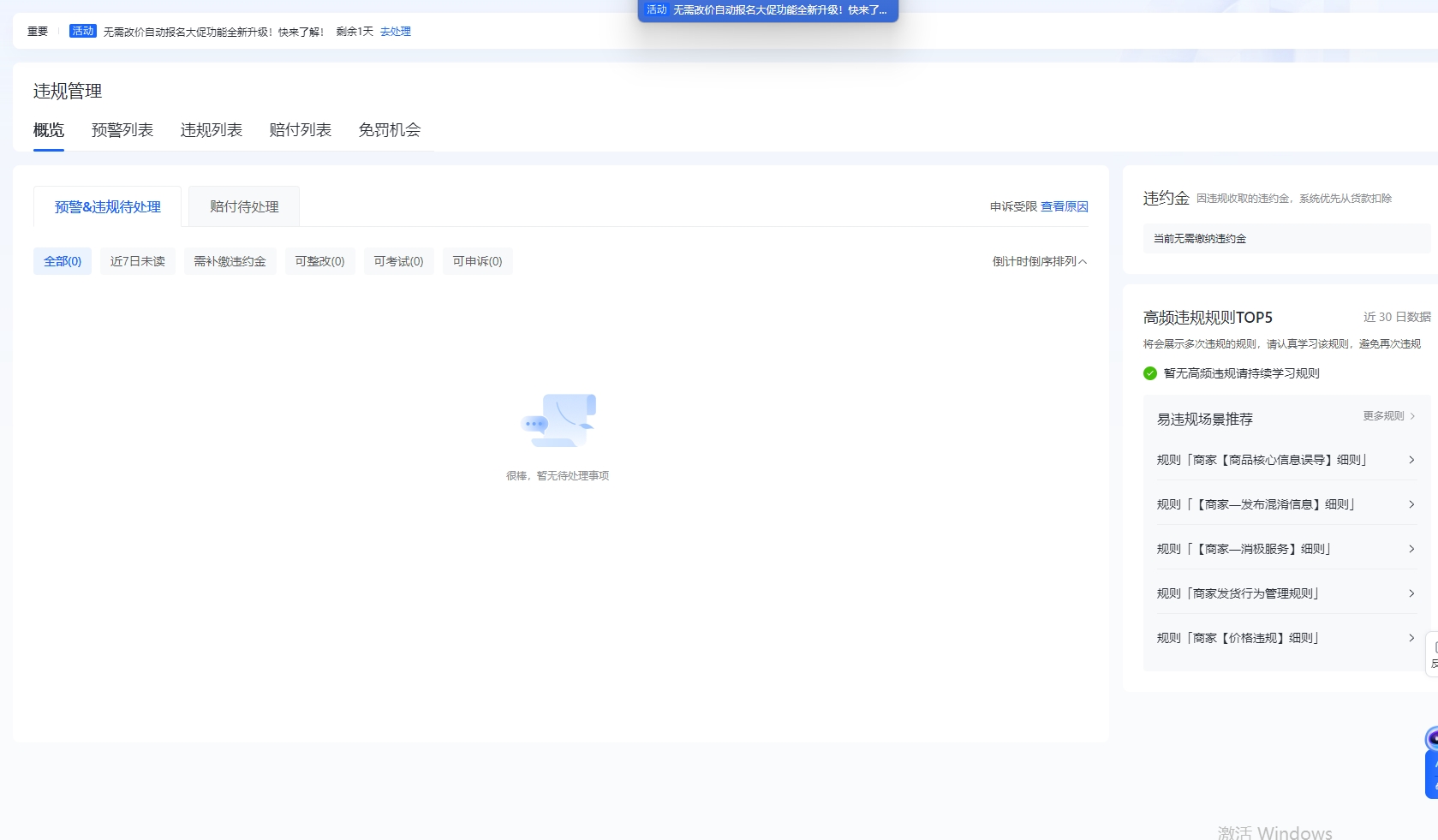This screenshot has width=1438, height=840.
Task: Click the 查看原因 link
Action: pyautogui.click(x=1064, y=206)
